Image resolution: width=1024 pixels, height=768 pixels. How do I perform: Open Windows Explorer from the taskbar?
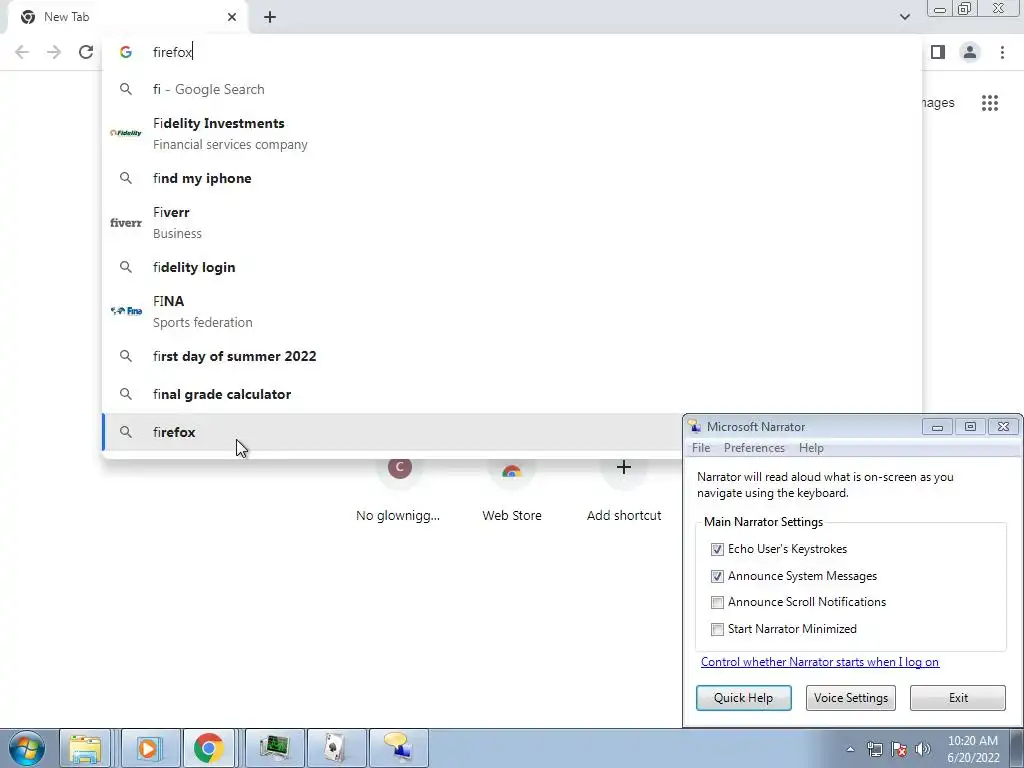tap(86, 748)
